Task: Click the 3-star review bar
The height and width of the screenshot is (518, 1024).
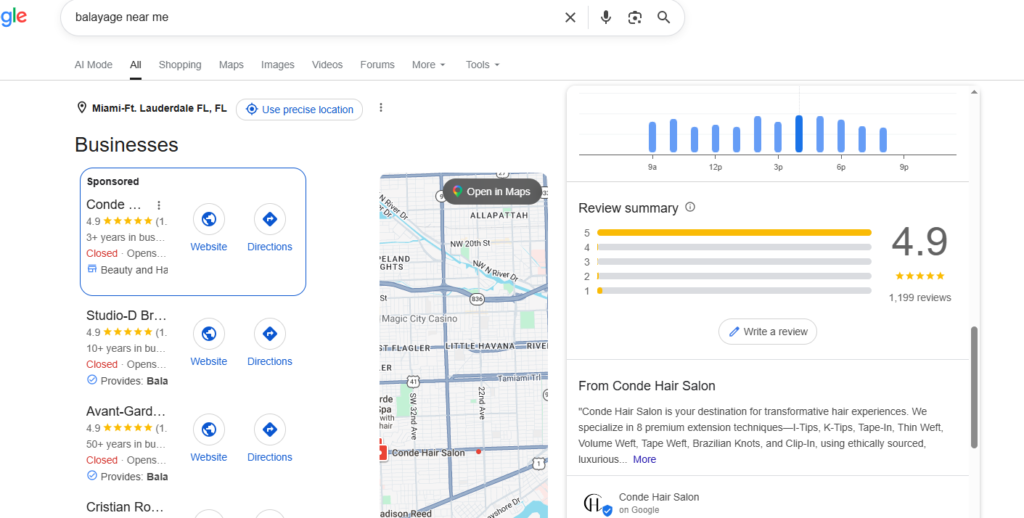Action: coord(734,262)
